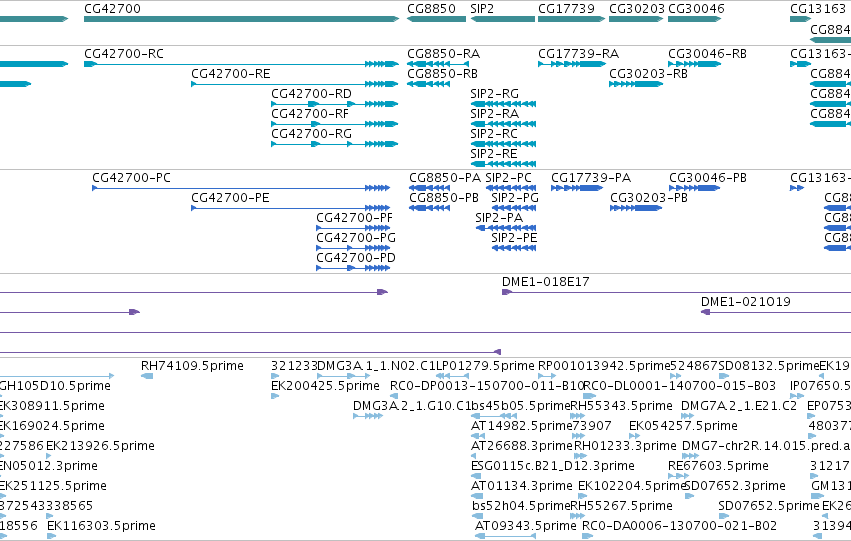This screenshot has height=541, width=851.
Task: Select transcript SIP2-RE
Action: [504, 164]
